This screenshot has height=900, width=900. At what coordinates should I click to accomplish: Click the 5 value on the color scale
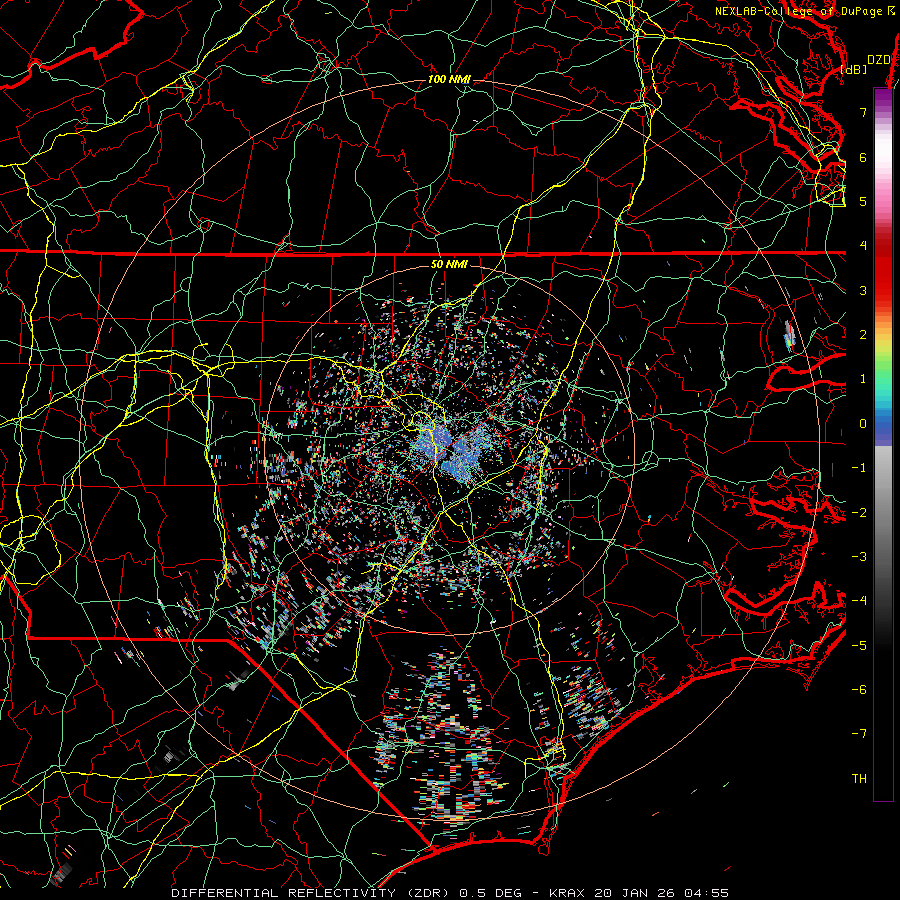pyautogui.click(x=863, y=201)
